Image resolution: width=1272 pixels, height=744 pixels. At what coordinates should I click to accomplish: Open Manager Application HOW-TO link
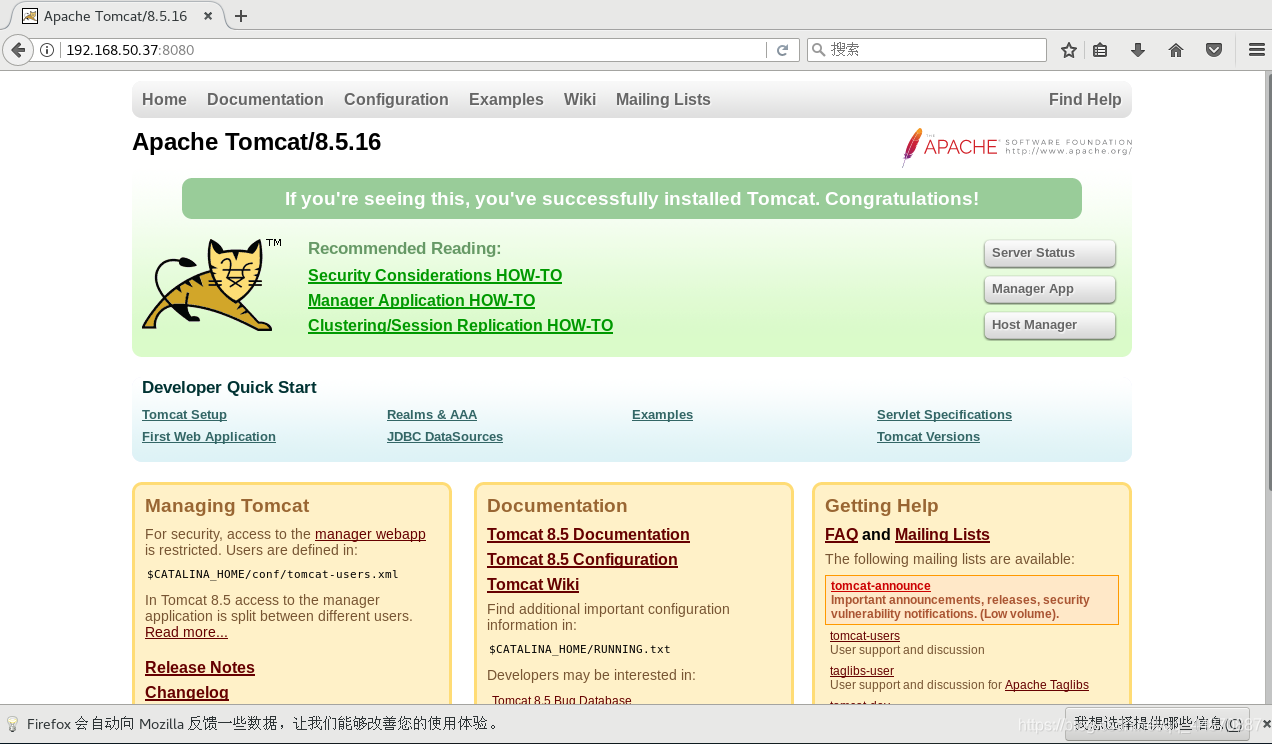pos(421,300)
